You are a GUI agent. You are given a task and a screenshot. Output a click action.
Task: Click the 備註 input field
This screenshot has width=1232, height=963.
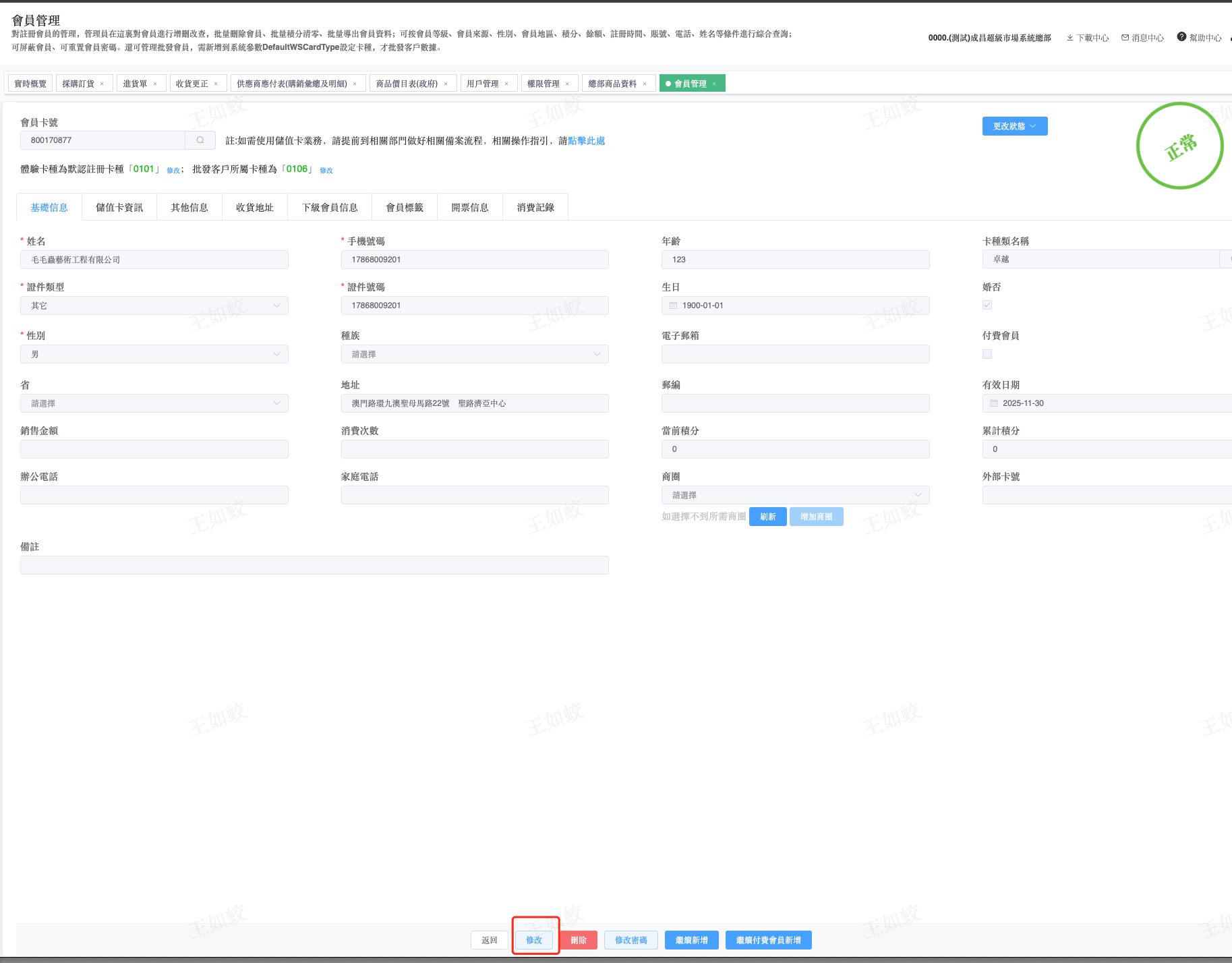pos(314,565)
